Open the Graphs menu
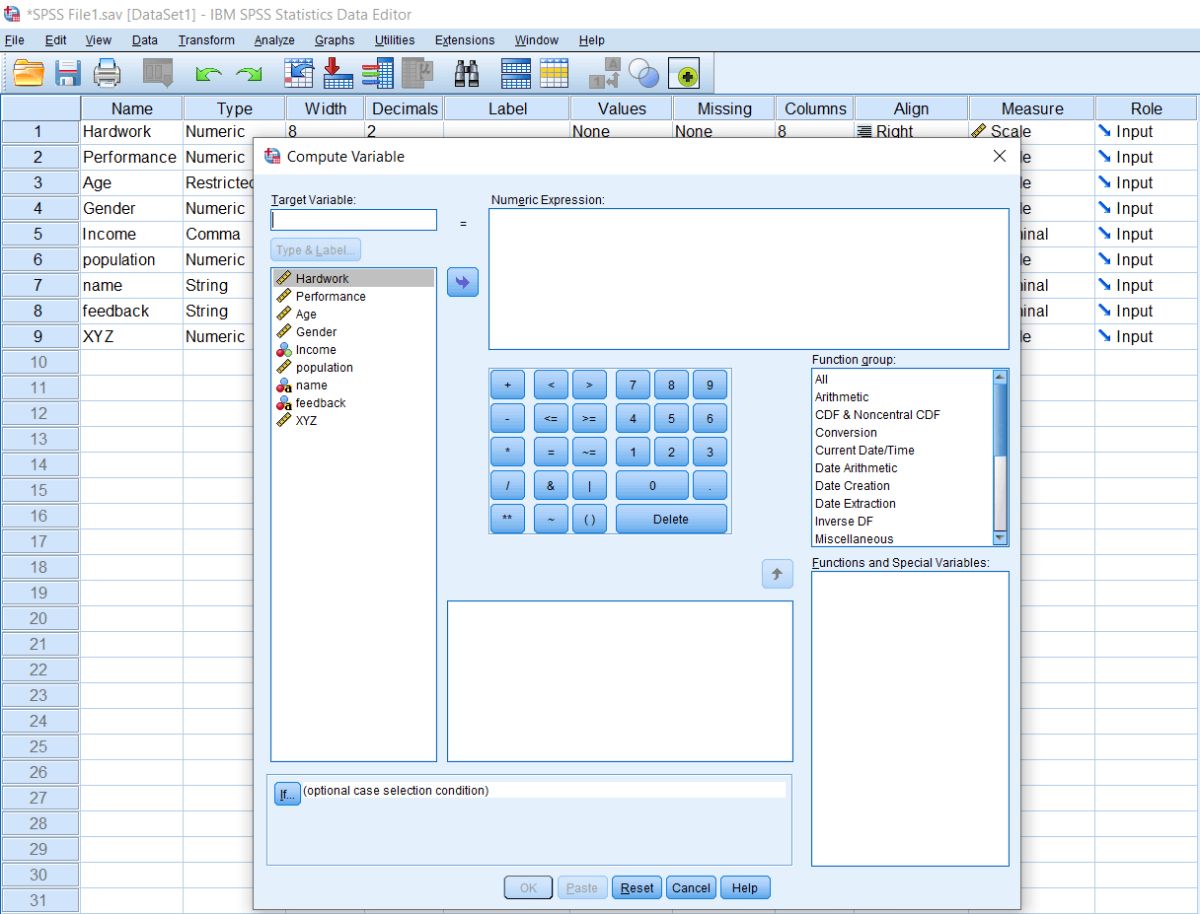This screenshot has height=914, width=1200. [334, 40]
